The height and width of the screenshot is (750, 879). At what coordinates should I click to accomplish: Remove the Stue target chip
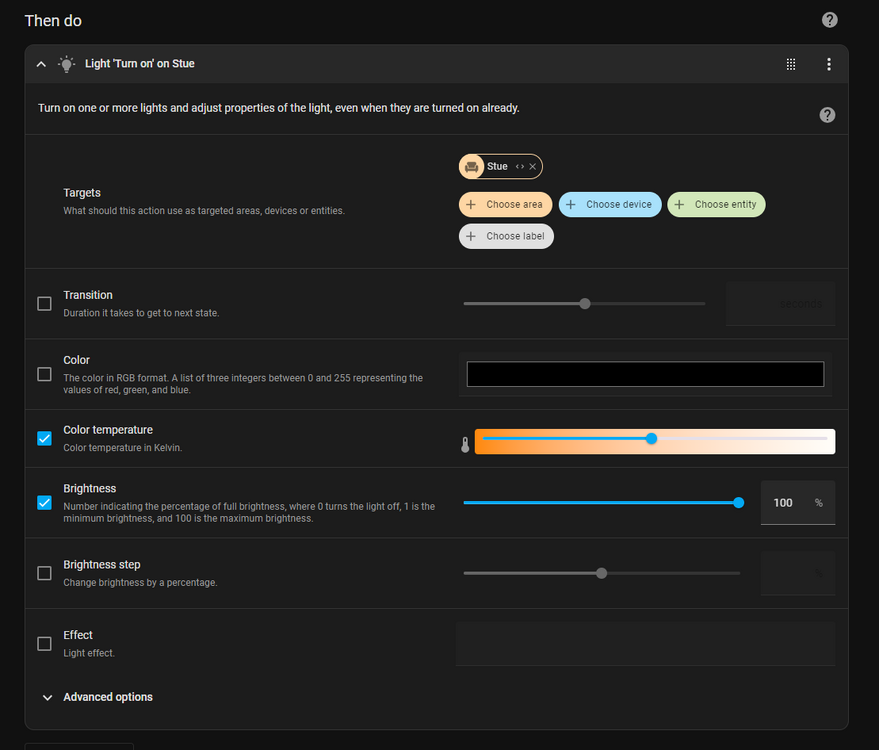(x=533, y=167)
